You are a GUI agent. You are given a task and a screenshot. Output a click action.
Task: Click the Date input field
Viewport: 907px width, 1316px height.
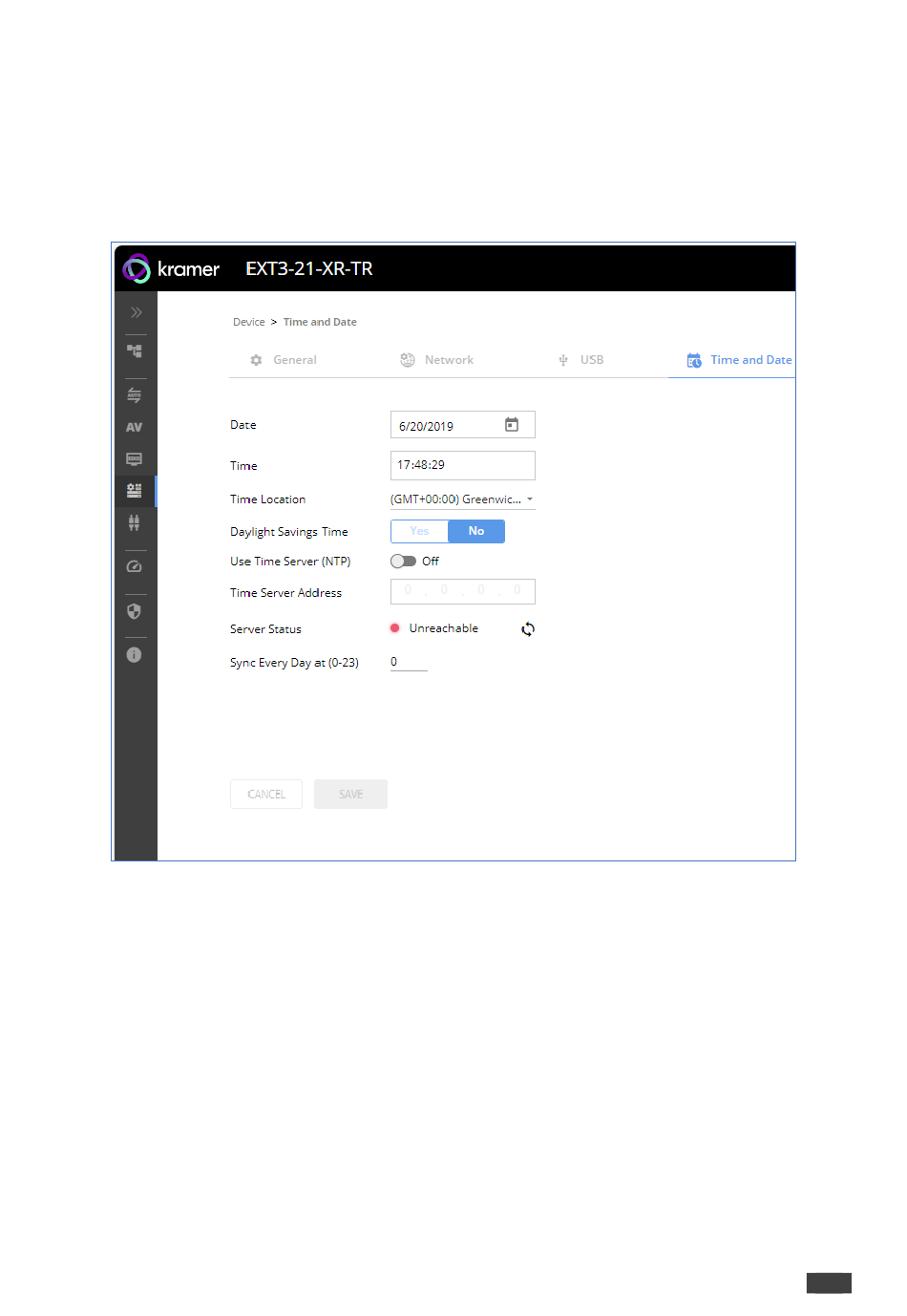463,425
